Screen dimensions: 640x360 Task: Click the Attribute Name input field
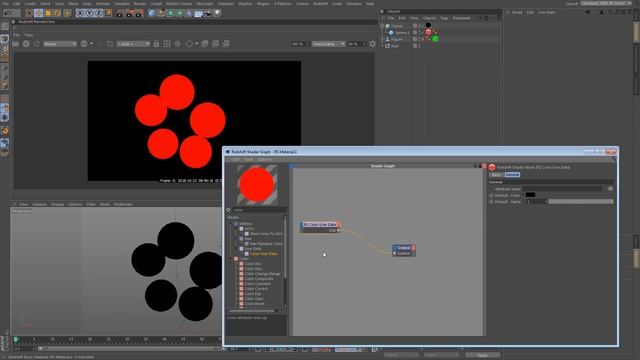562,189
